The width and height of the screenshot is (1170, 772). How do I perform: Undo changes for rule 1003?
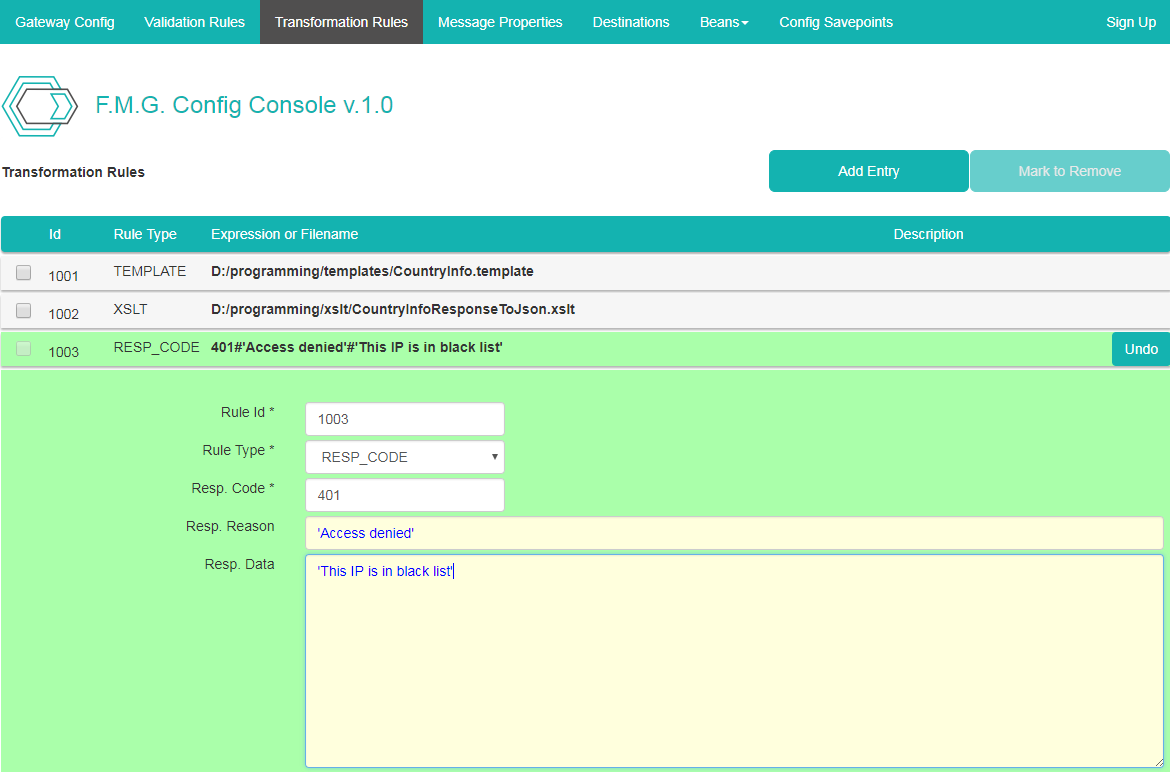pyautogui.click(x=1140, y=349)
